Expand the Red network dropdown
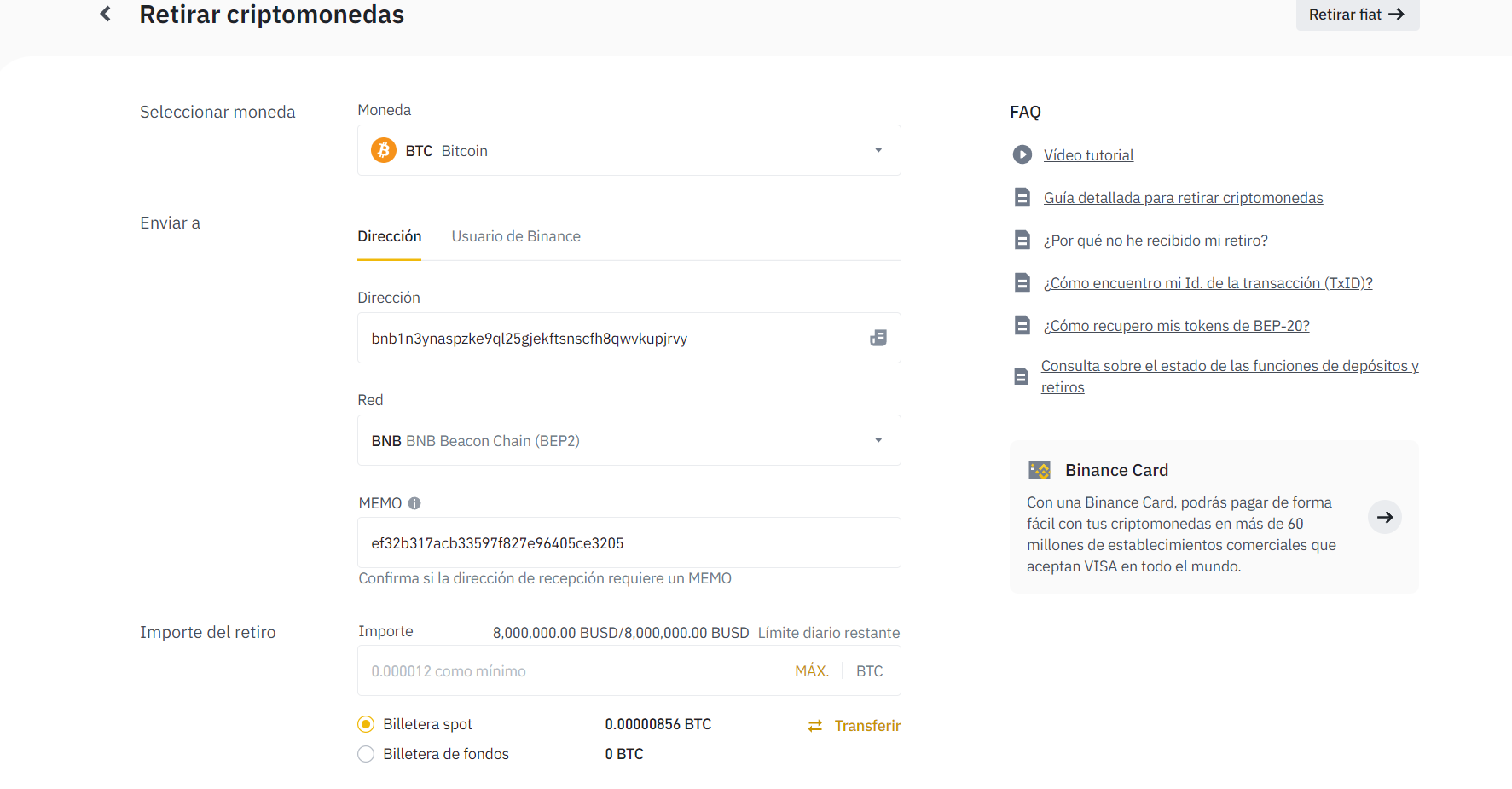This screenshot has width=1512, height=789. coord(629,440)
